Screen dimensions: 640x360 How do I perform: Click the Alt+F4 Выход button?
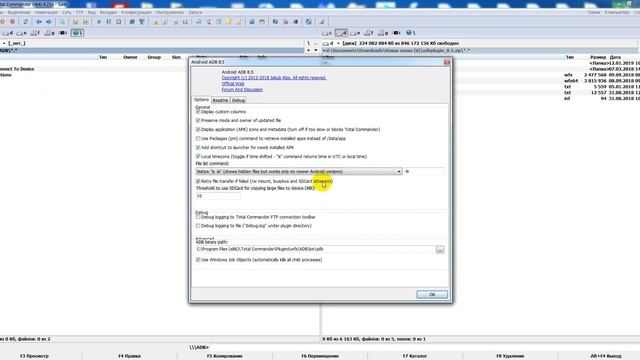click(605, 356)
